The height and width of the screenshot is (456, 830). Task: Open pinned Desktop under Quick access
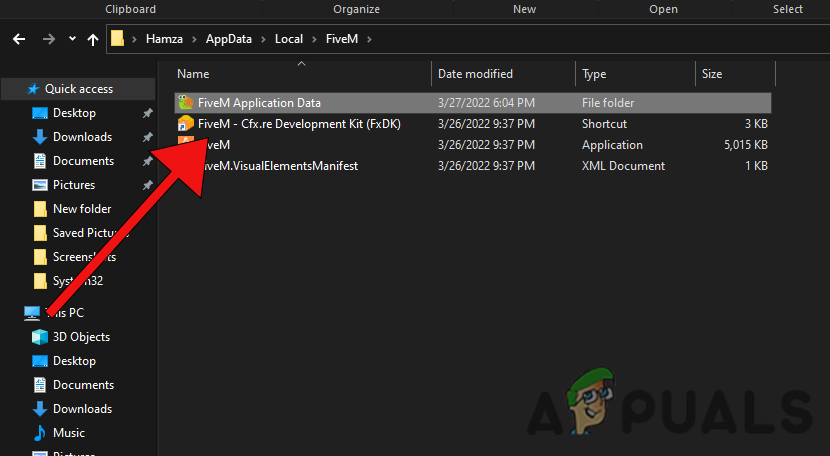74,113
